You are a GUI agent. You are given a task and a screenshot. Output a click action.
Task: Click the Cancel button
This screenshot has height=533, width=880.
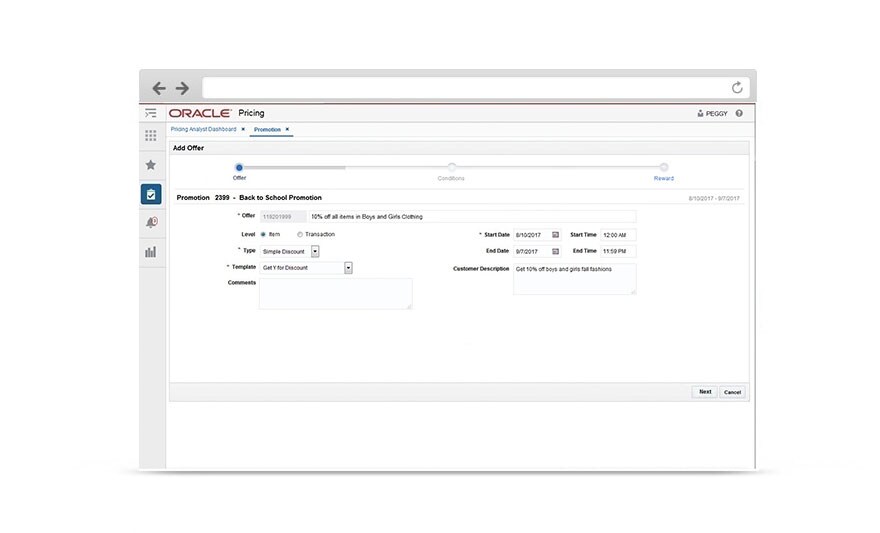tap(732, 392)
